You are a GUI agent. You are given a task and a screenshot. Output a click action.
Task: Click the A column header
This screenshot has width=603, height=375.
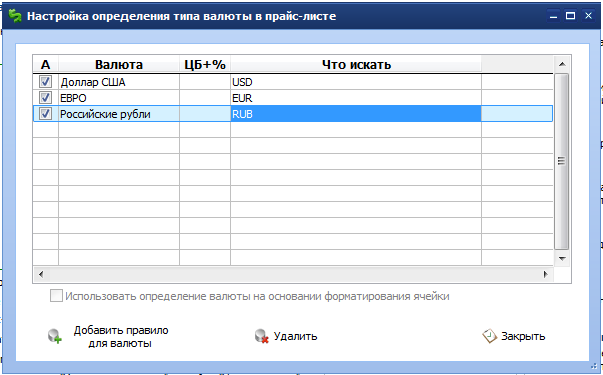coord(45,64)
